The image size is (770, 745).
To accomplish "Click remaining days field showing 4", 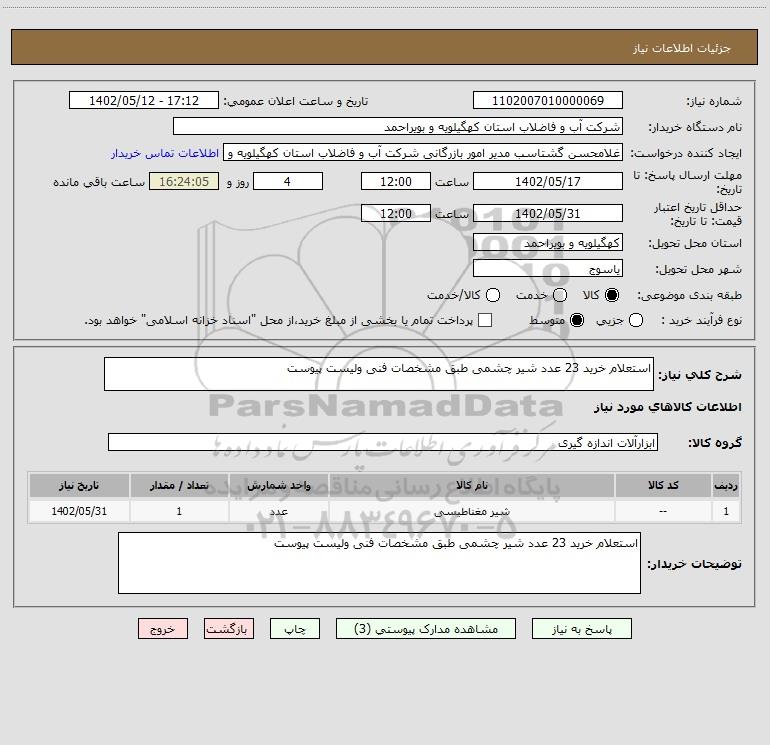I will [288, 181].
